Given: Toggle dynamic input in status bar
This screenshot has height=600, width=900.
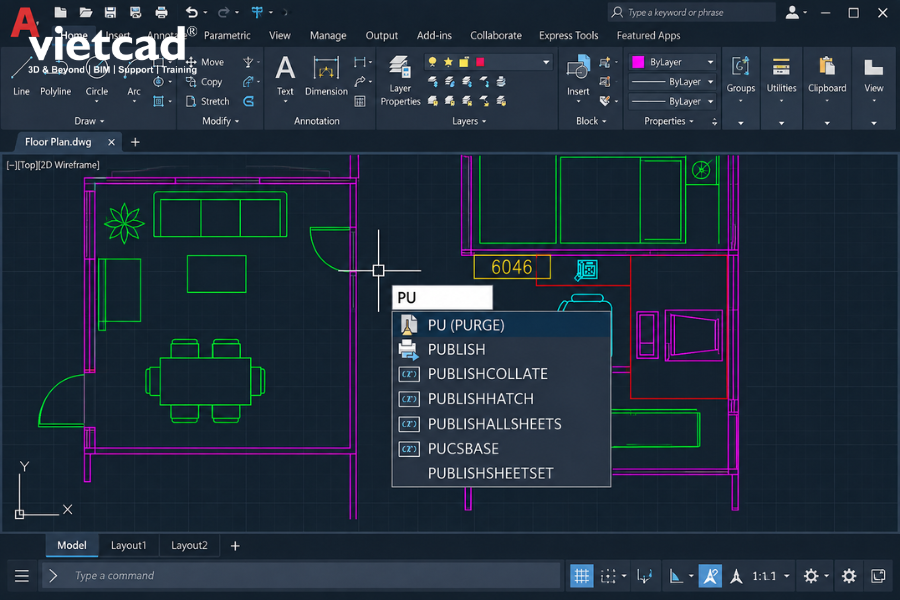Looking at the screenshot, I should pos(645,575).
